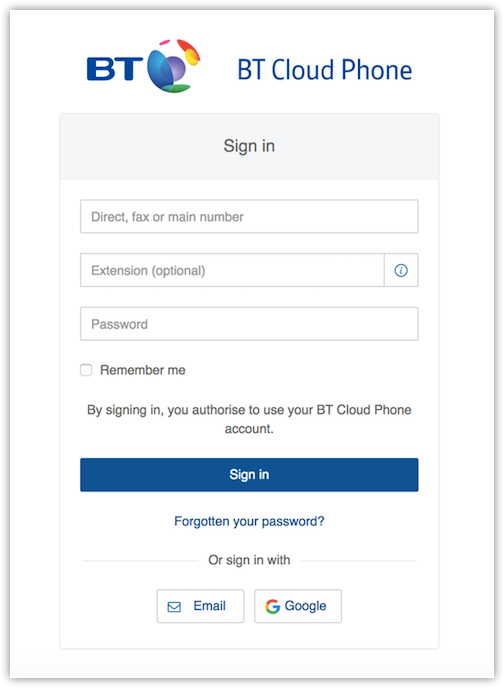Focus the Password field
Viewport: 504px width, 688px height.
(249, 324)
